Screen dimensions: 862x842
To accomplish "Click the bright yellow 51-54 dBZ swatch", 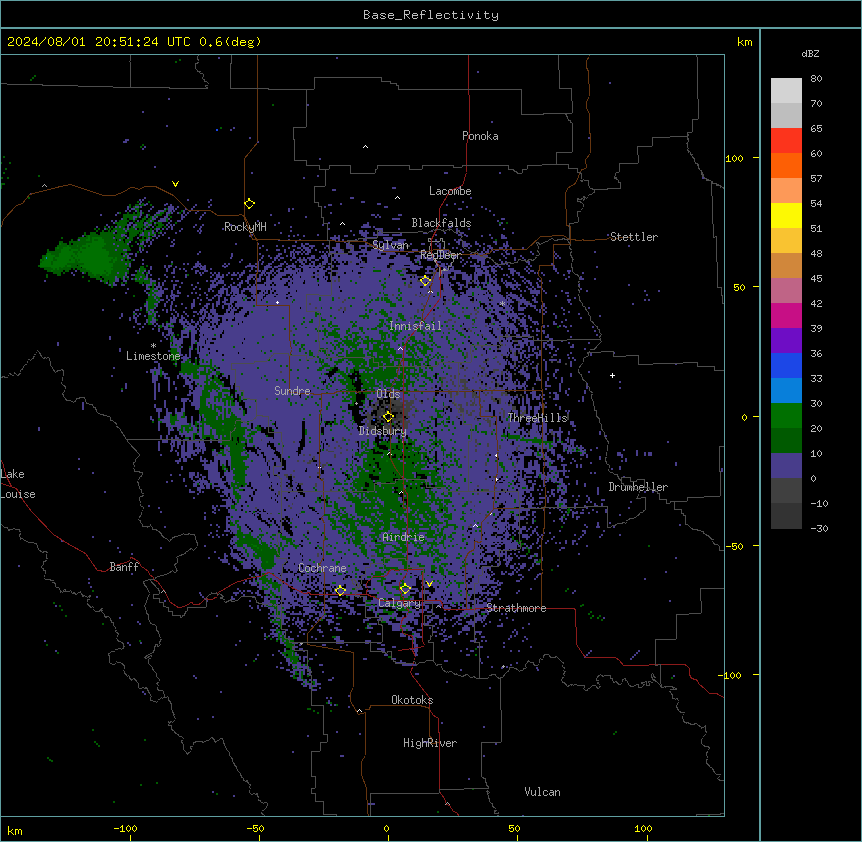I will [786, 215].
